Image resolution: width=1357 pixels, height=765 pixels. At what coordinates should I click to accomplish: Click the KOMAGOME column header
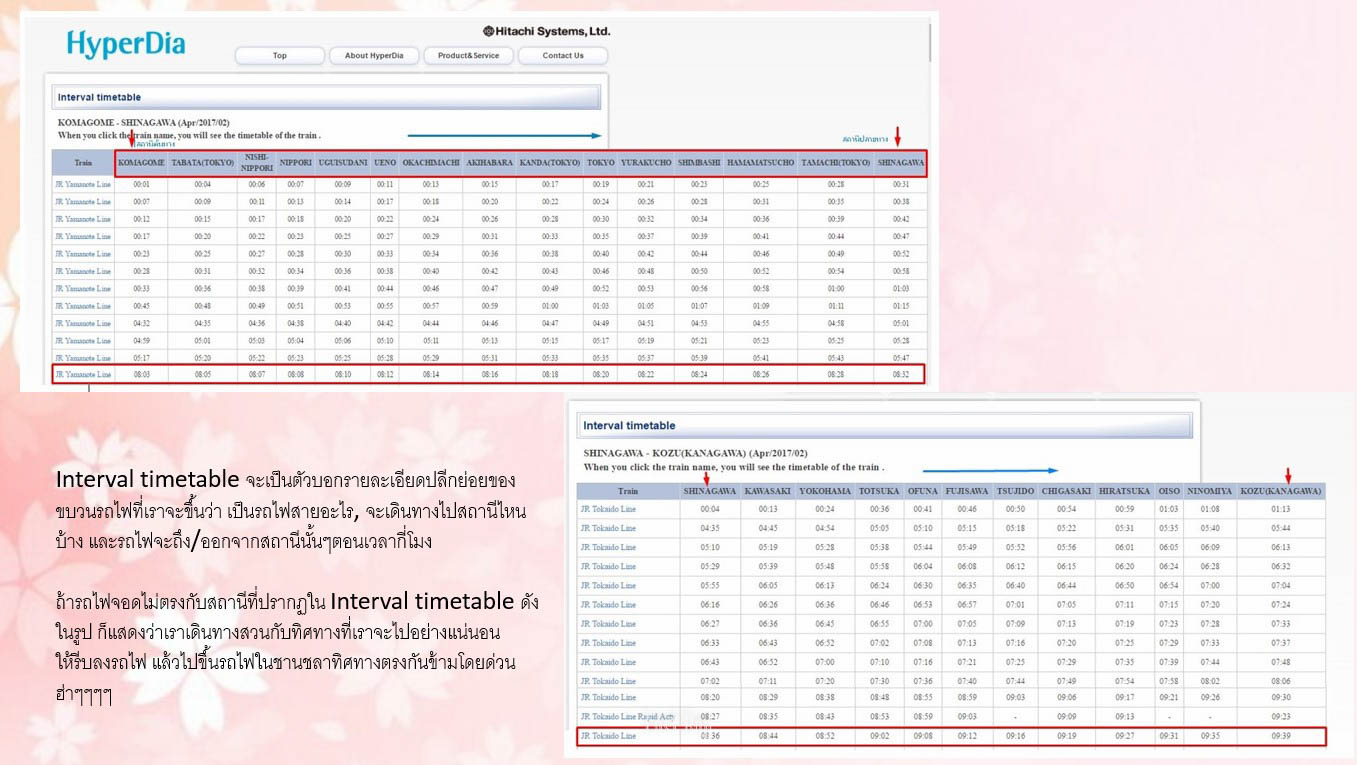141,162
